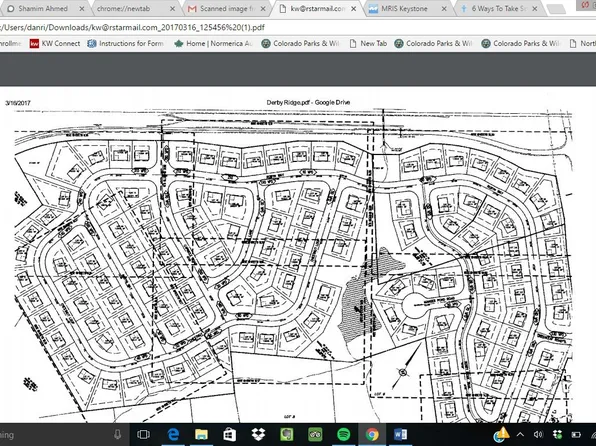Close the MRIS Keystone tab
This screenshot has height=446, width=596.
444,8
